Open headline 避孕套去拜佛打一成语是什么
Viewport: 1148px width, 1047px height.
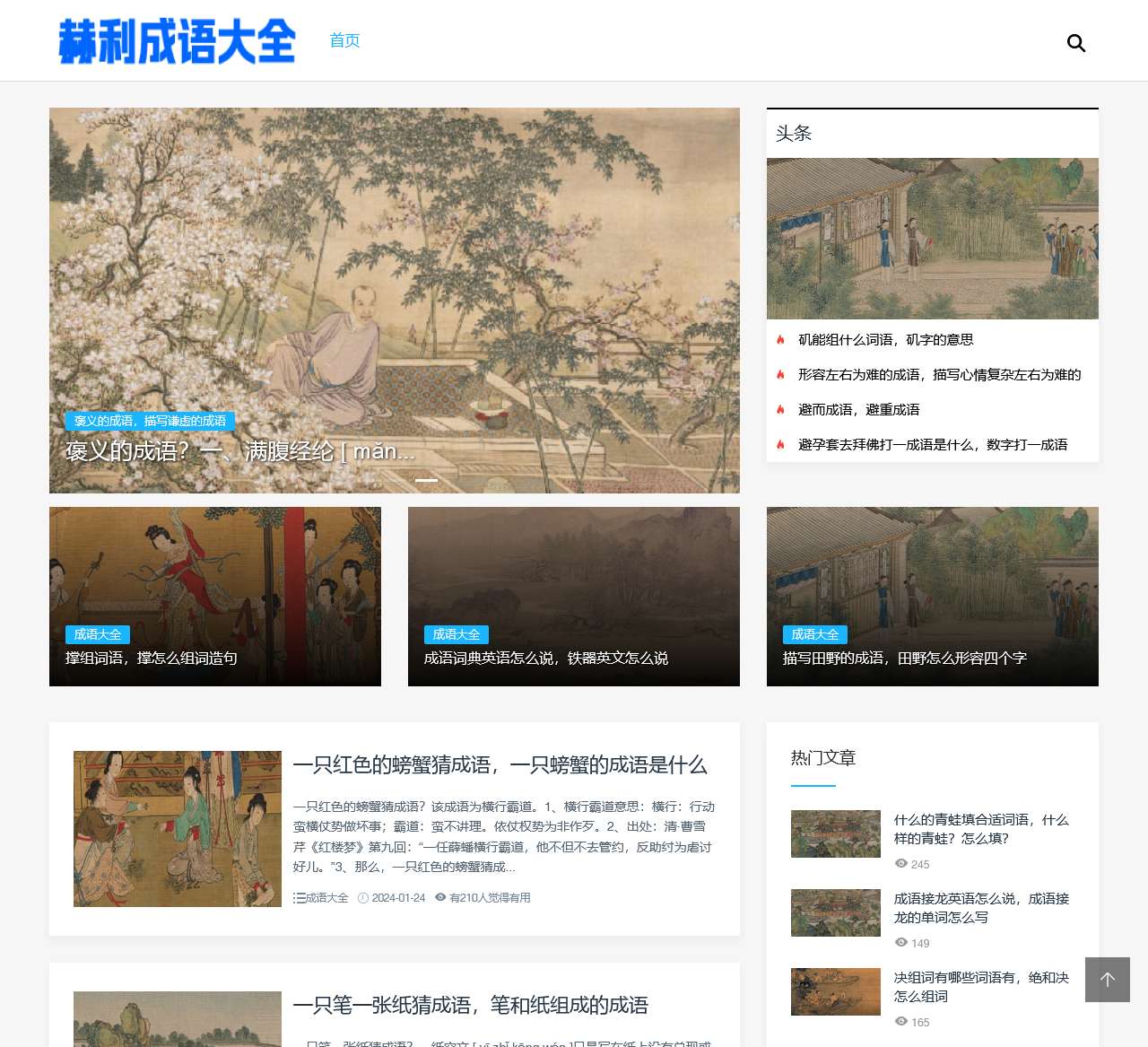pos(933,445)
